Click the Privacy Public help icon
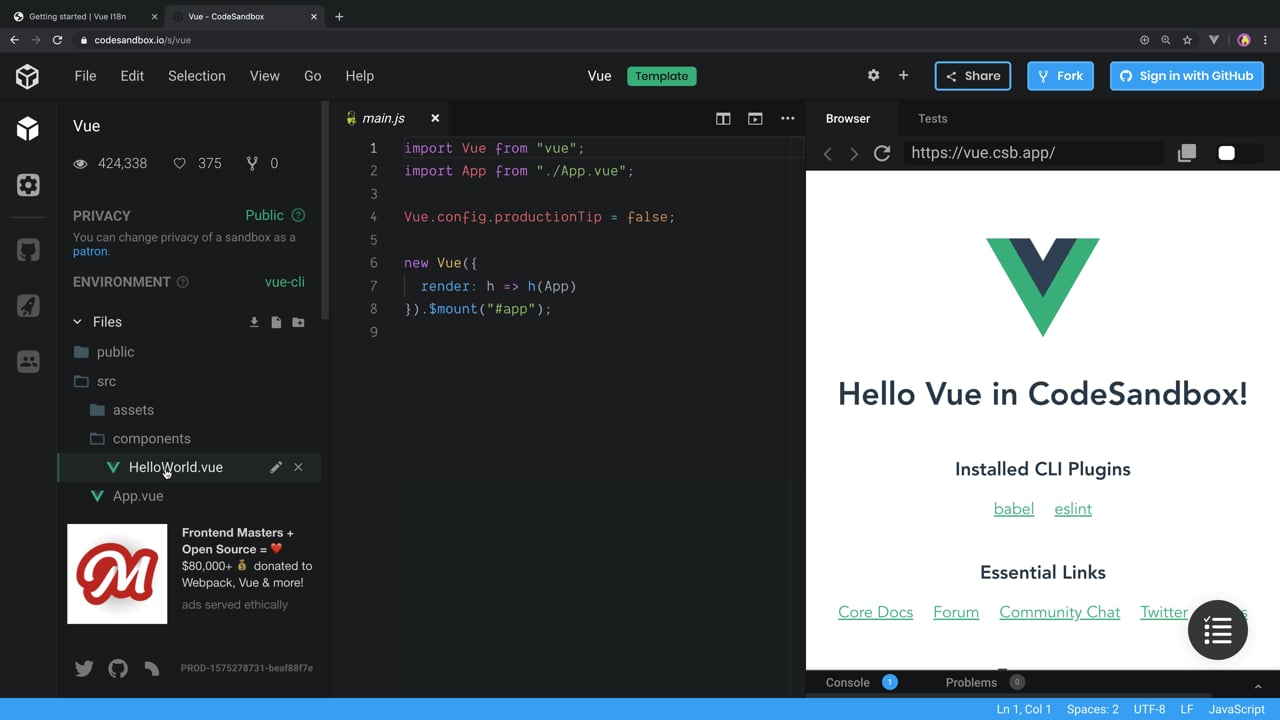 pyautogui.click(x=298, y=215)
